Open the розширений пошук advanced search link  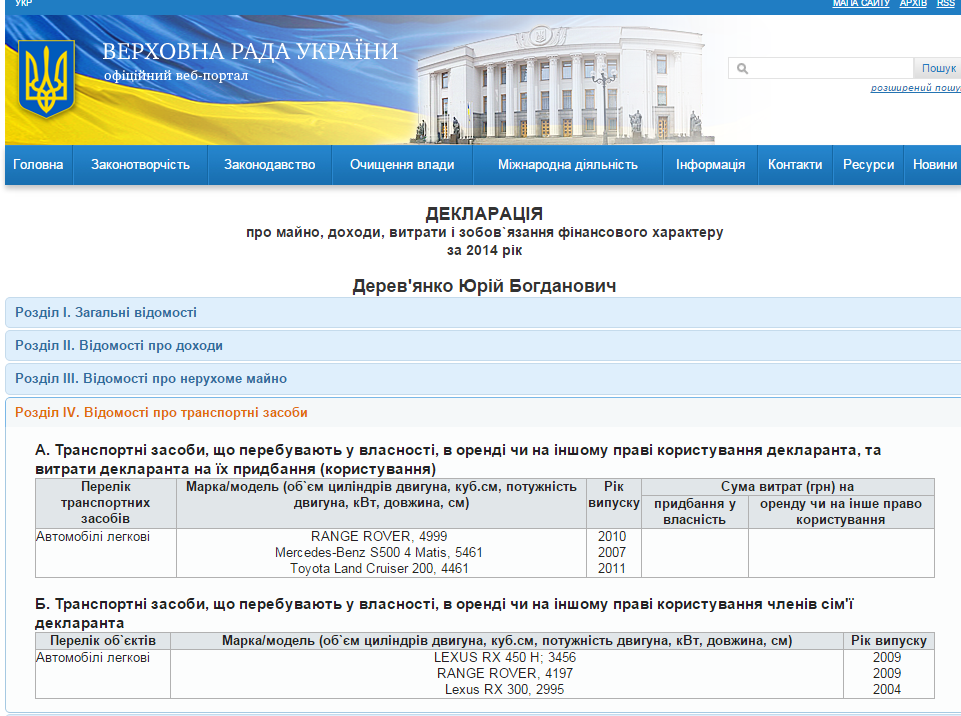tap(914, 88)
